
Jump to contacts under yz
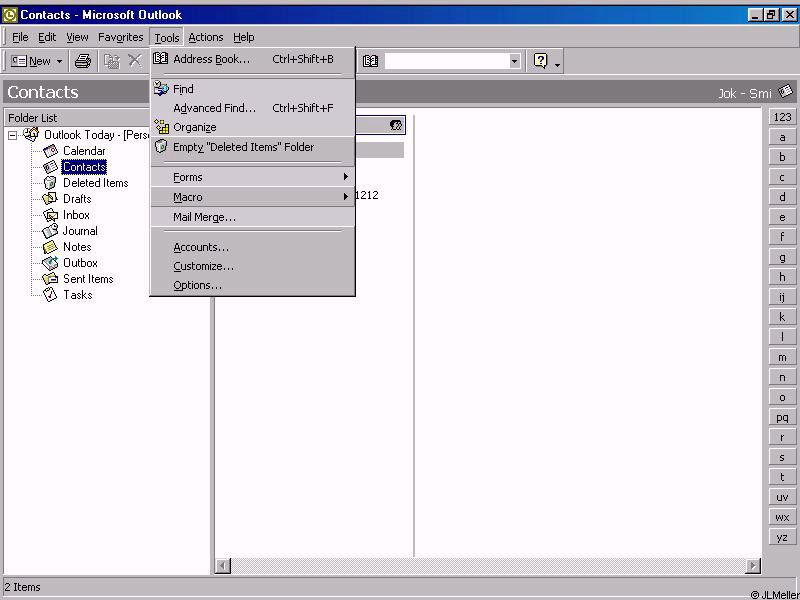[782, 537]
